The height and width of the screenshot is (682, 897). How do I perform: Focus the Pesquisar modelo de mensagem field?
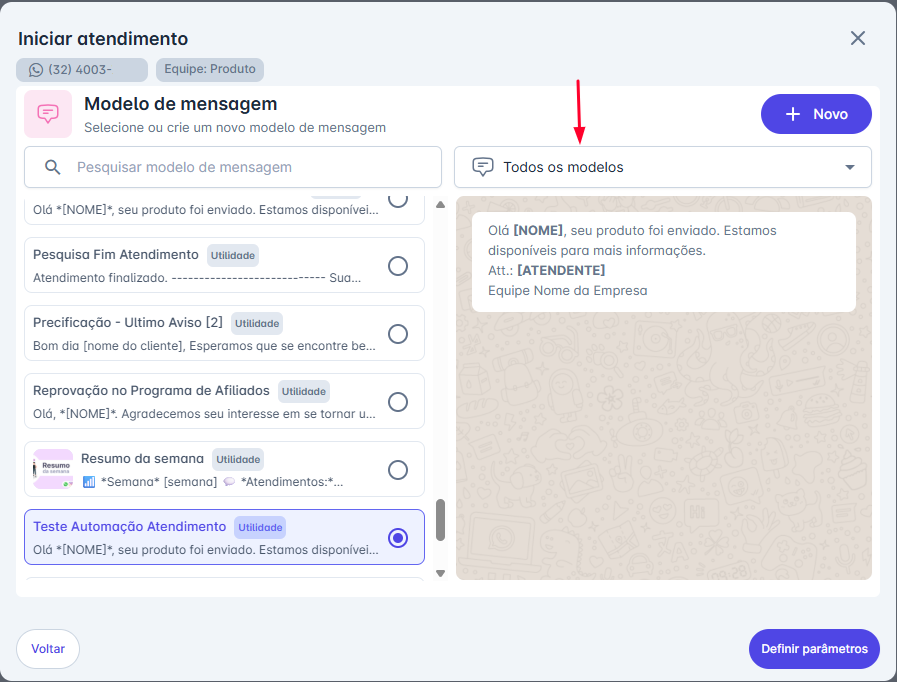click(250, 167)
